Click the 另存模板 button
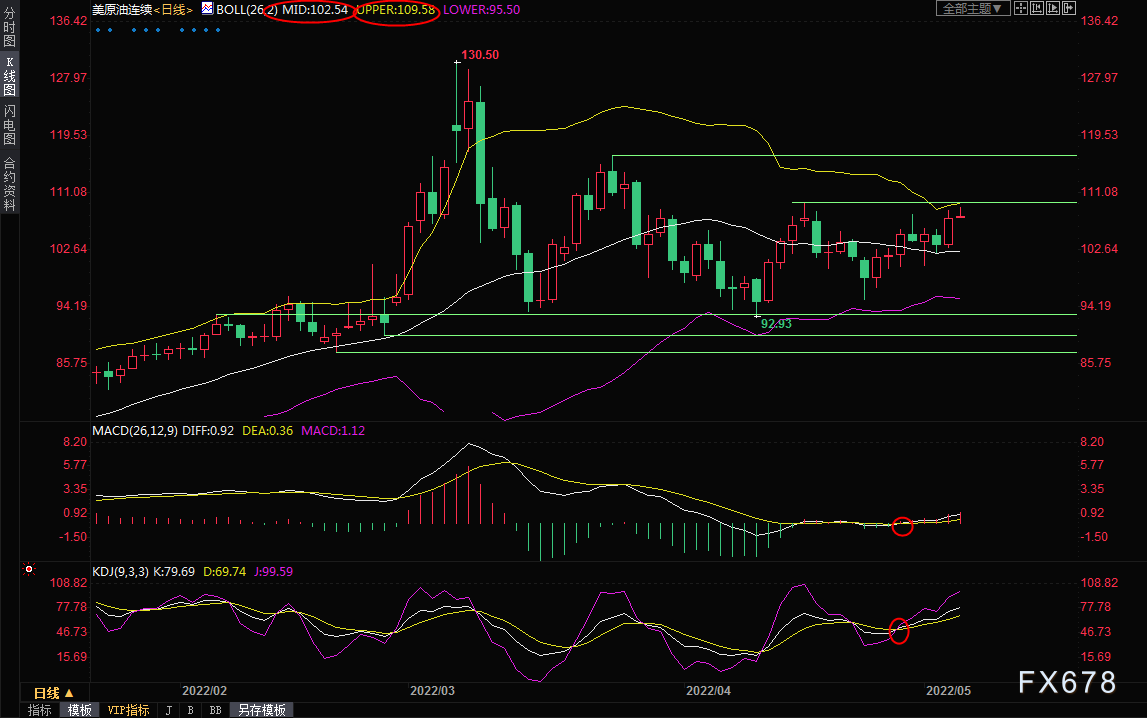Image resolution: width=1147 pixels, height=718 pixels. pyautogui.click(x=262, y=710)
